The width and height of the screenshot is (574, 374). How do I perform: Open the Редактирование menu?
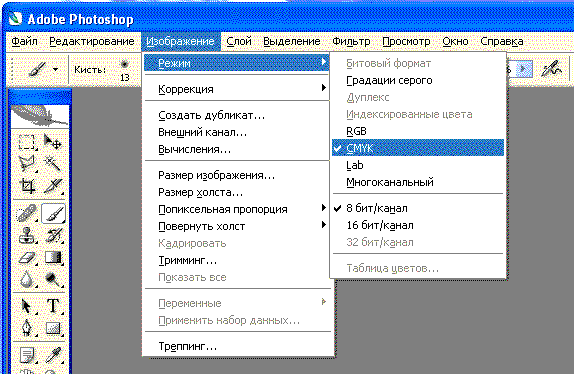92,41
